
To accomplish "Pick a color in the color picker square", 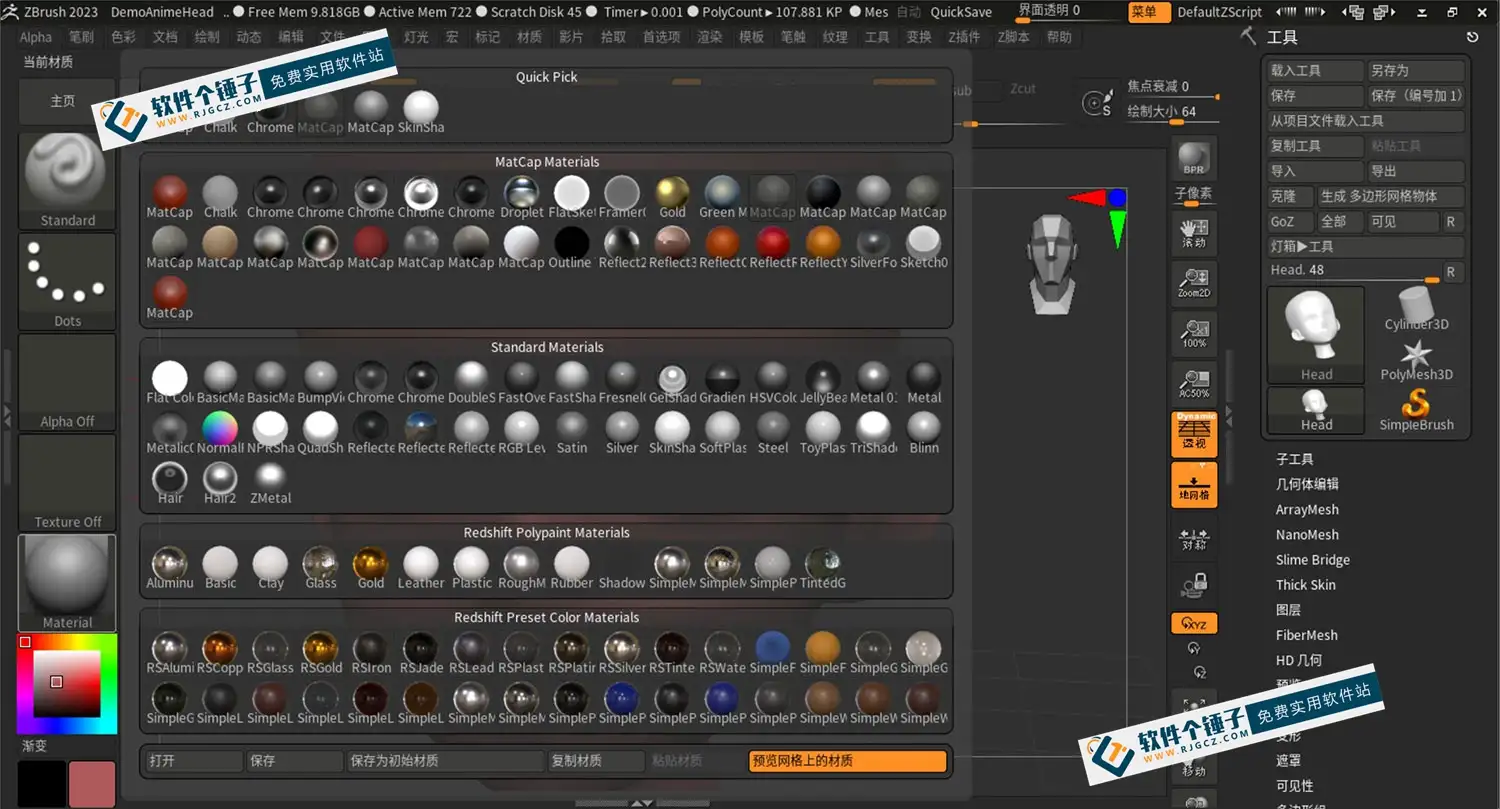I will pos(68,682).
